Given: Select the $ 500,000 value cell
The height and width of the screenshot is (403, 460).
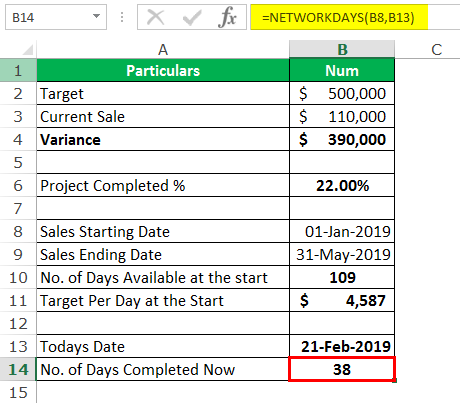Looking at the screenshot, I should tap(342, 93).
